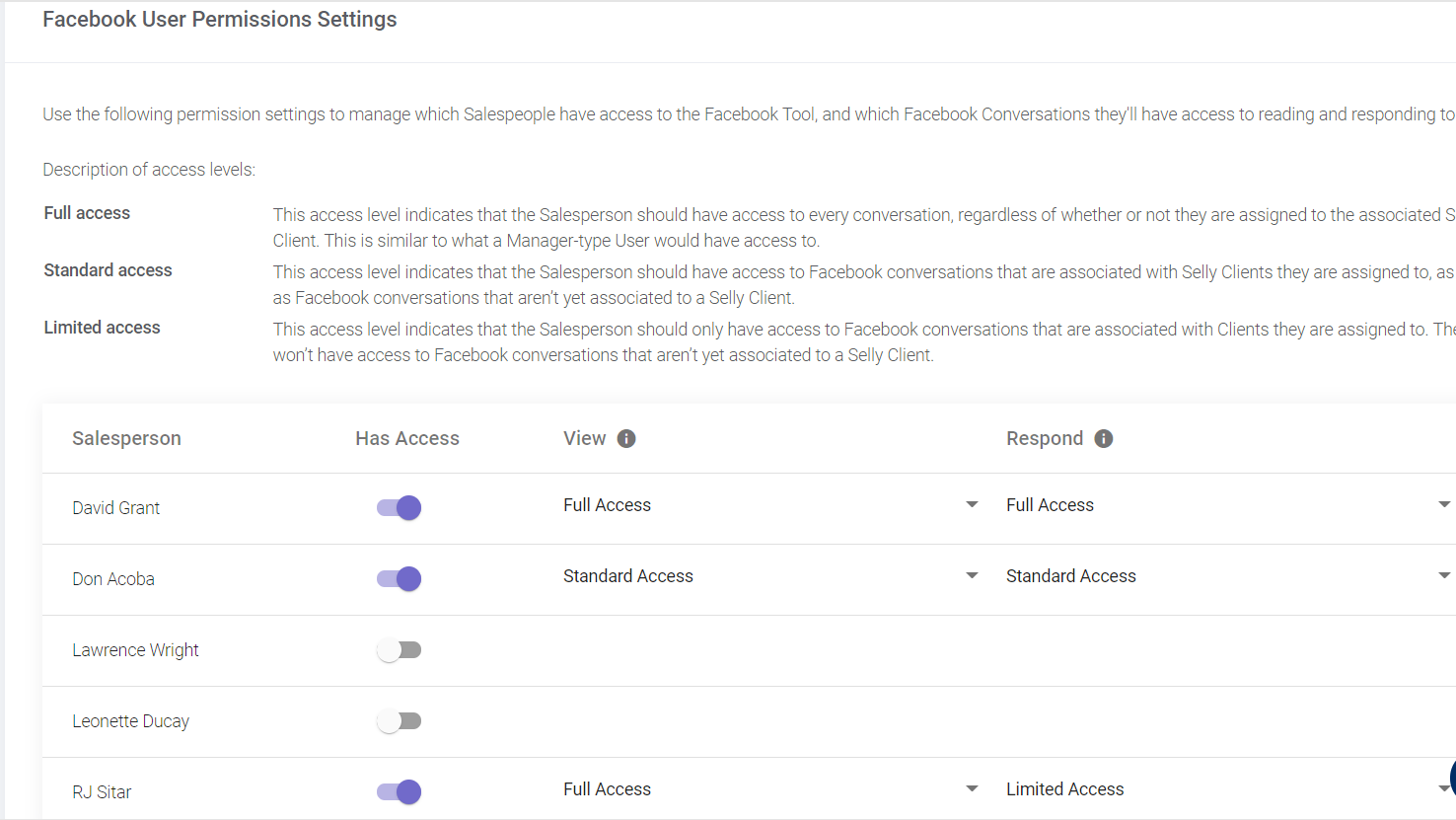Select the RJ Sitar salesperson name
This screenshot has height=820, width=1456.
point(102,792)
